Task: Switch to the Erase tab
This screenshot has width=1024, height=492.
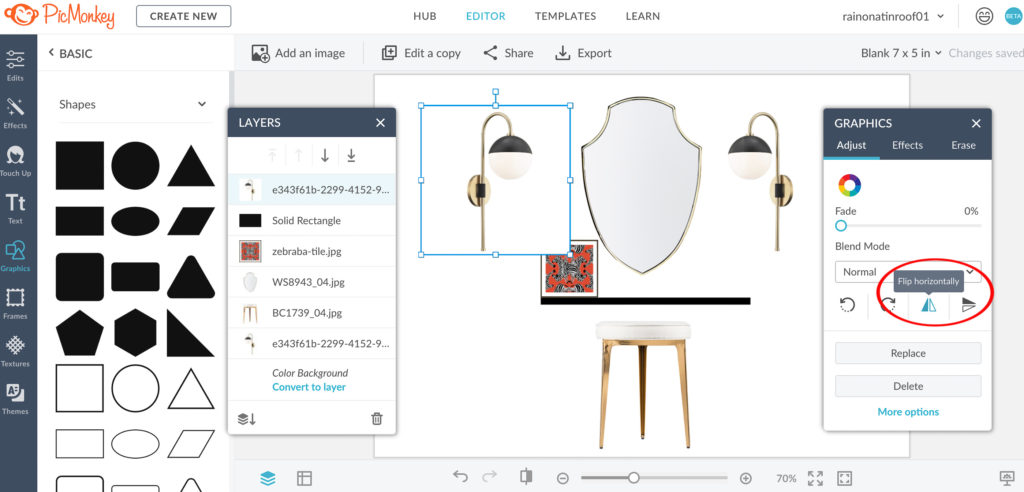Action: 963,145
